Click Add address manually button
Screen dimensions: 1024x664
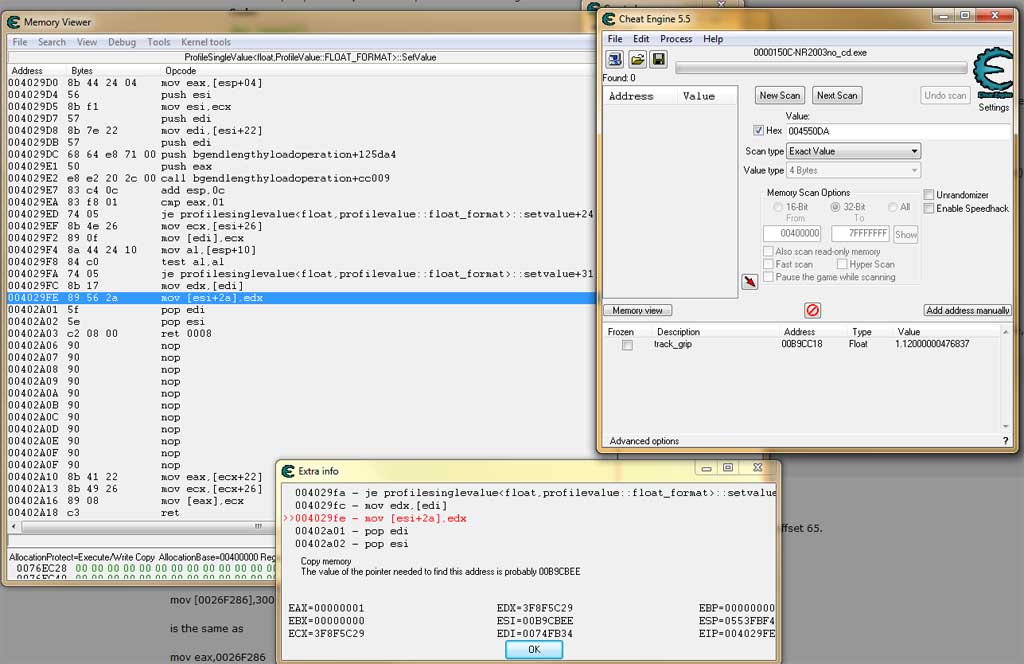point(967,310)
